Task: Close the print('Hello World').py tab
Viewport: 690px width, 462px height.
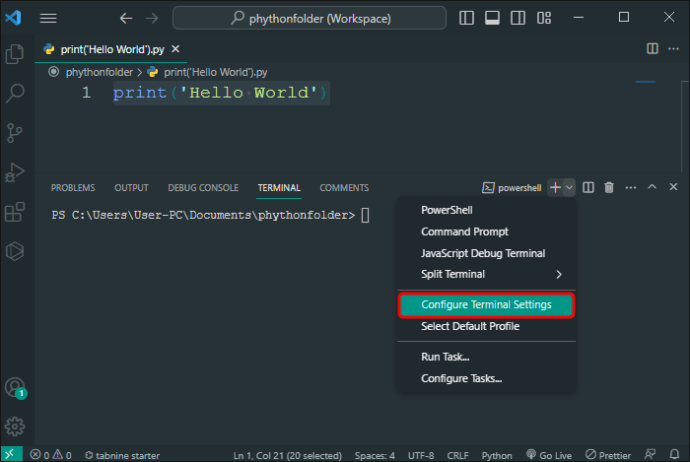Action: [176, 49]
